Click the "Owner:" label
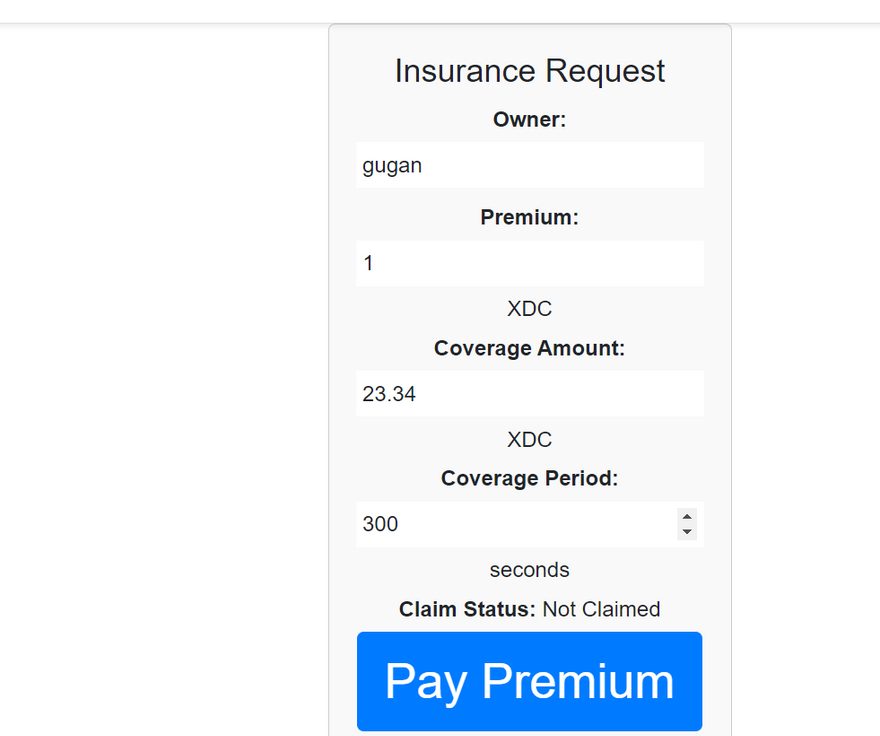 click(x=529, y=120)
